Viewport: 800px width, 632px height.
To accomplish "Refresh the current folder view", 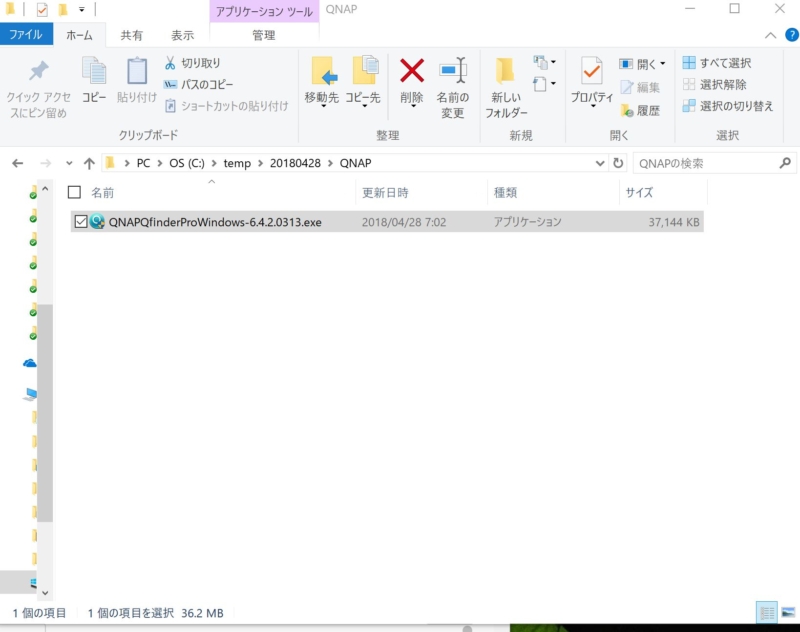I will click(618, 163).
